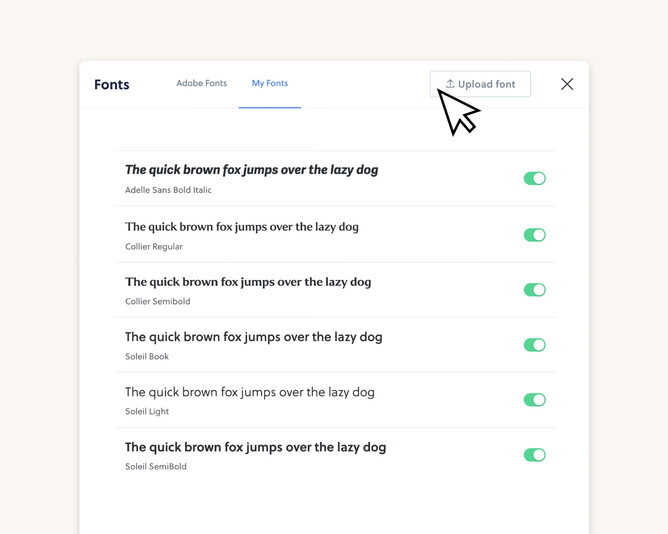Click the Collier Regular font name label
Screen dimensions: 668x534
pyautogui.click(x=154, y=246)
